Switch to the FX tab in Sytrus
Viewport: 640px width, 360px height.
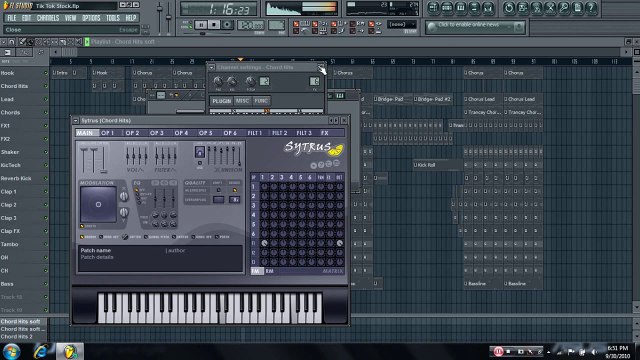coord(324,133)
